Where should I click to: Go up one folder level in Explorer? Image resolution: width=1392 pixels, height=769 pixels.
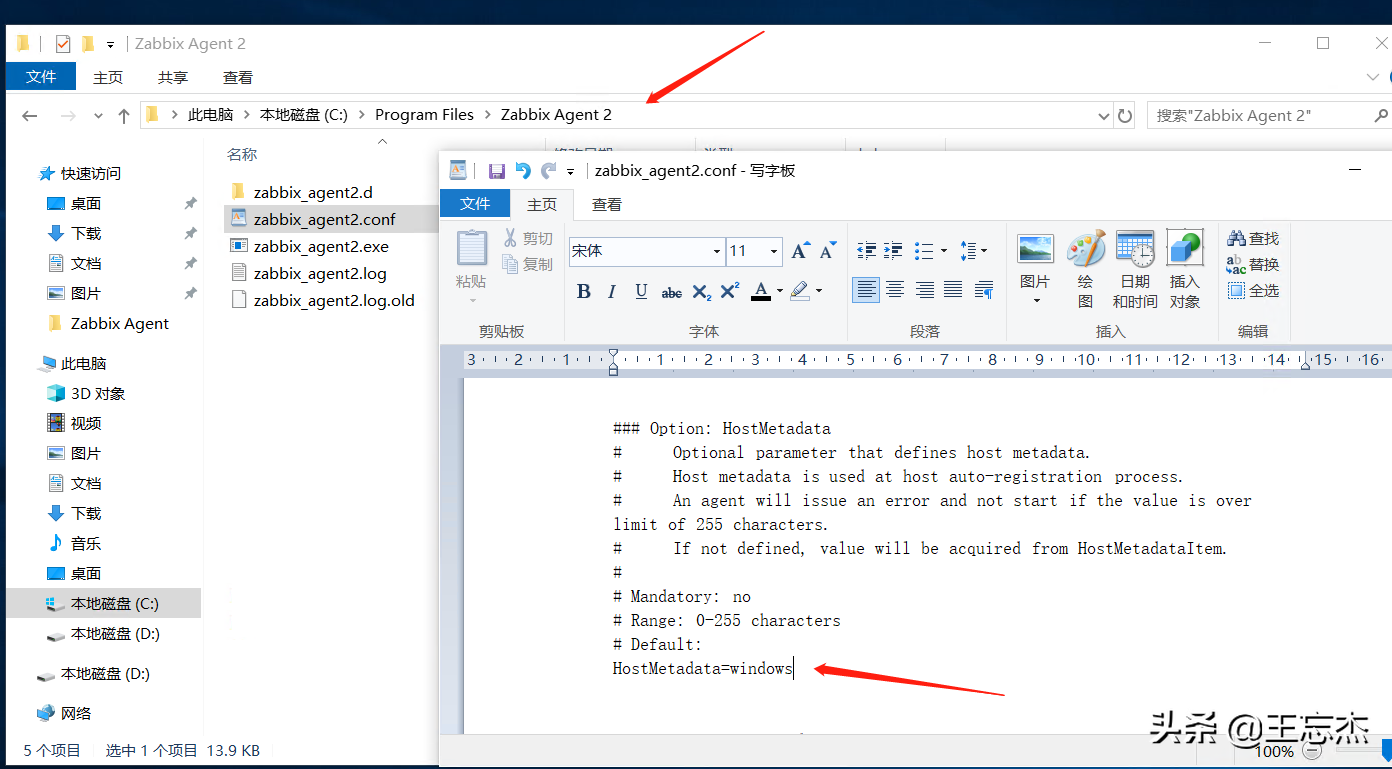(x=124, y=116)
